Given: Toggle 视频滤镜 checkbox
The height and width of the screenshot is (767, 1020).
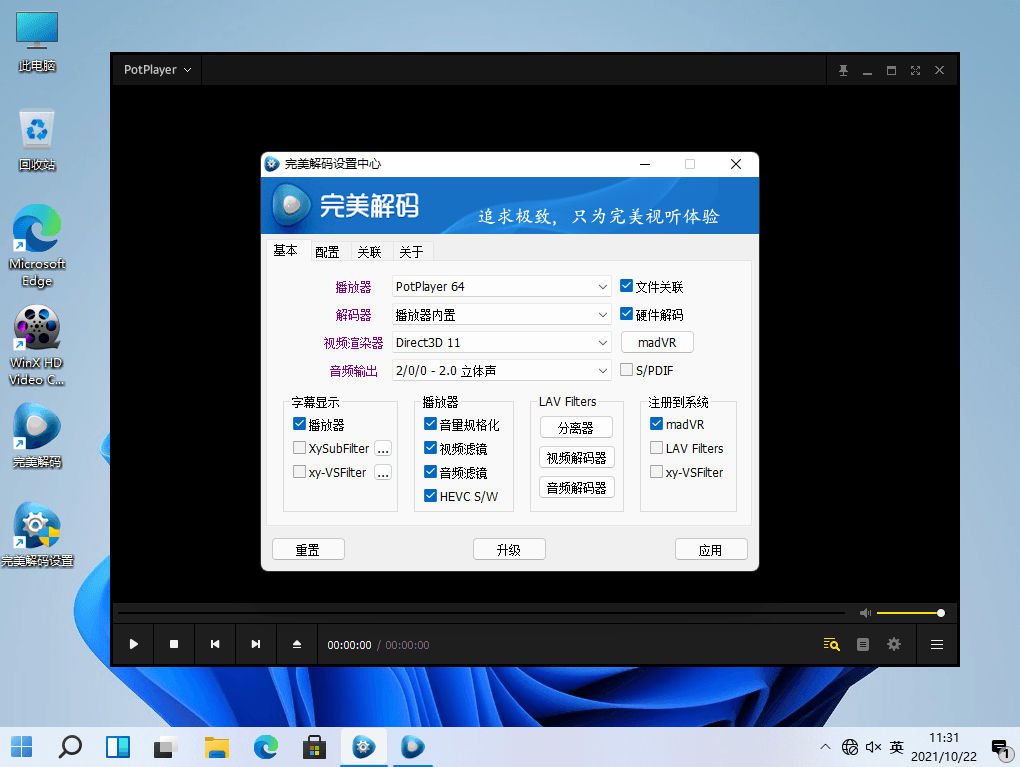Looking at the screenshot, I should [430, 448].
